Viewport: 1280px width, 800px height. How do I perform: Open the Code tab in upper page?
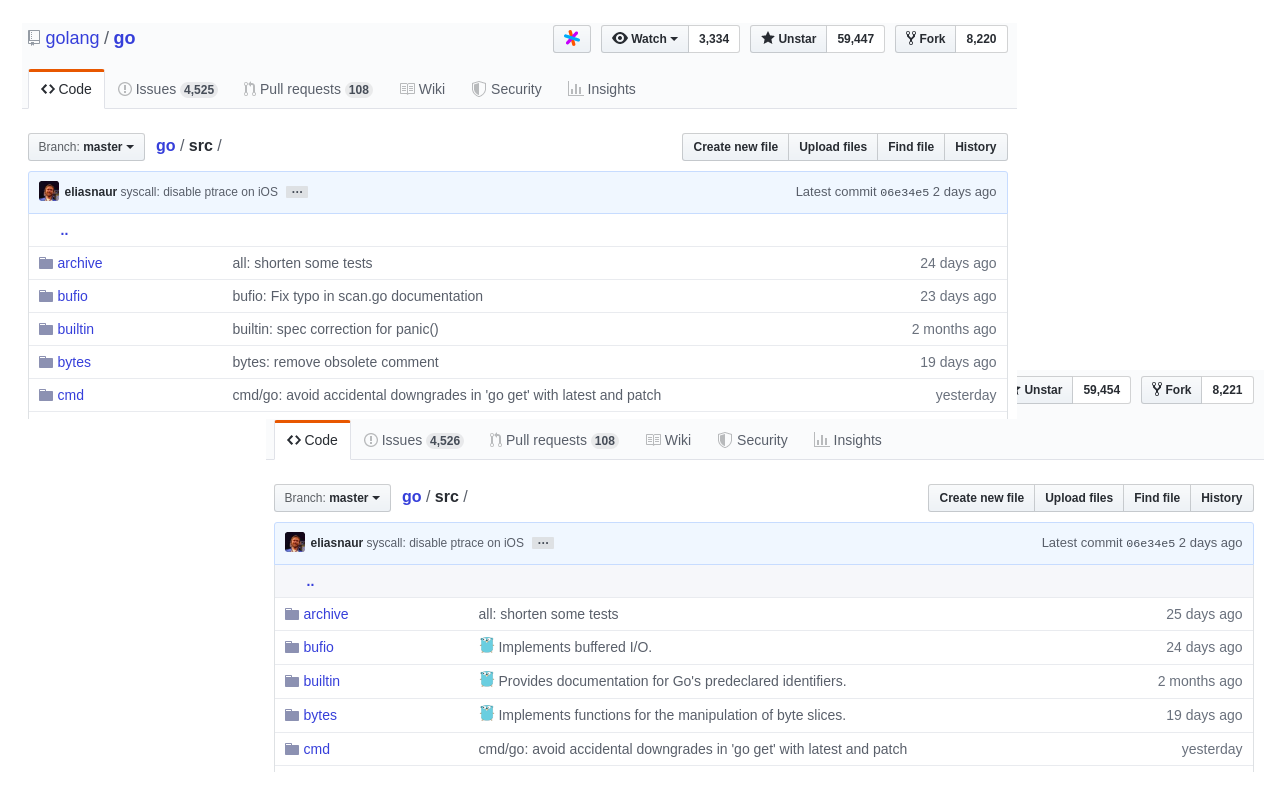66,89
